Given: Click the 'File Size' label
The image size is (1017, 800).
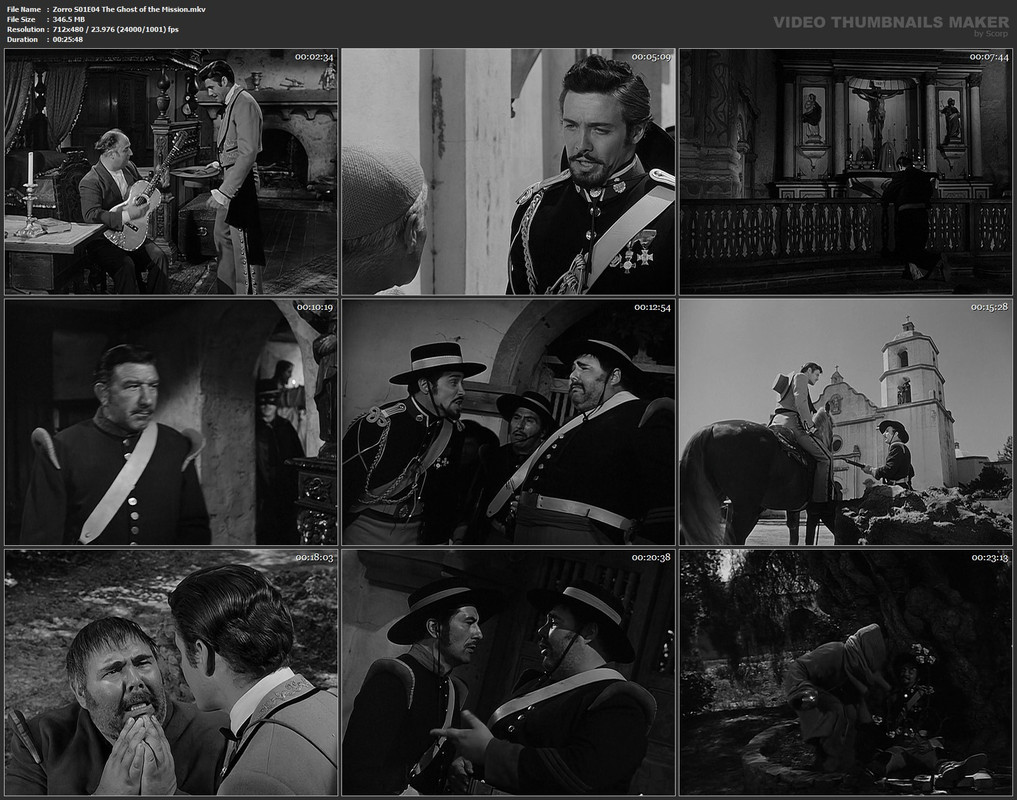Looking at the screenshot, I should coord(21,19).
